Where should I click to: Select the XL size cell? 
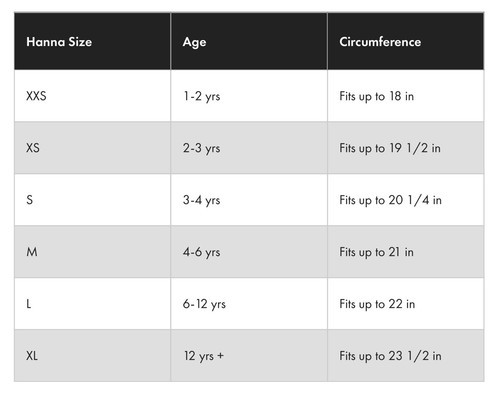[92, 356]
